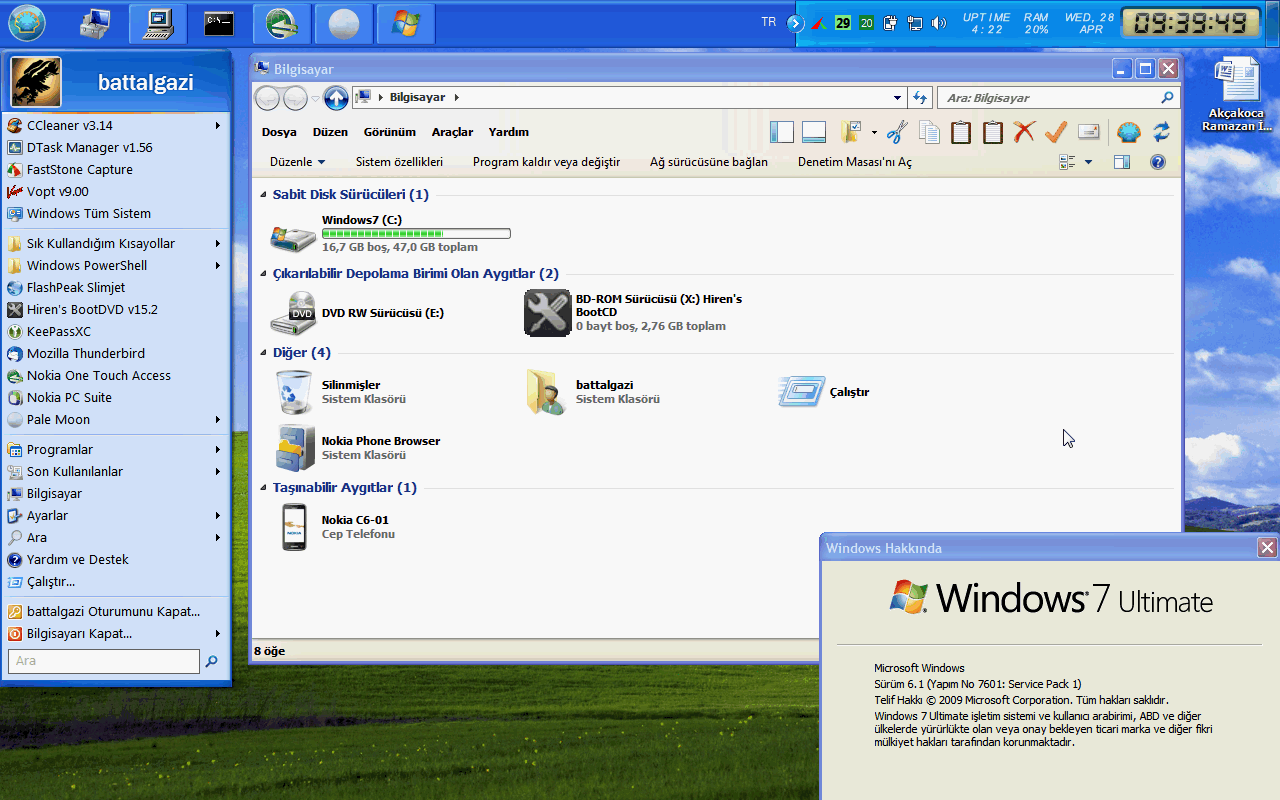Select the Nokia Phone Browser icon
This screenshot has width=1280, height=800.
pos(295,447)
